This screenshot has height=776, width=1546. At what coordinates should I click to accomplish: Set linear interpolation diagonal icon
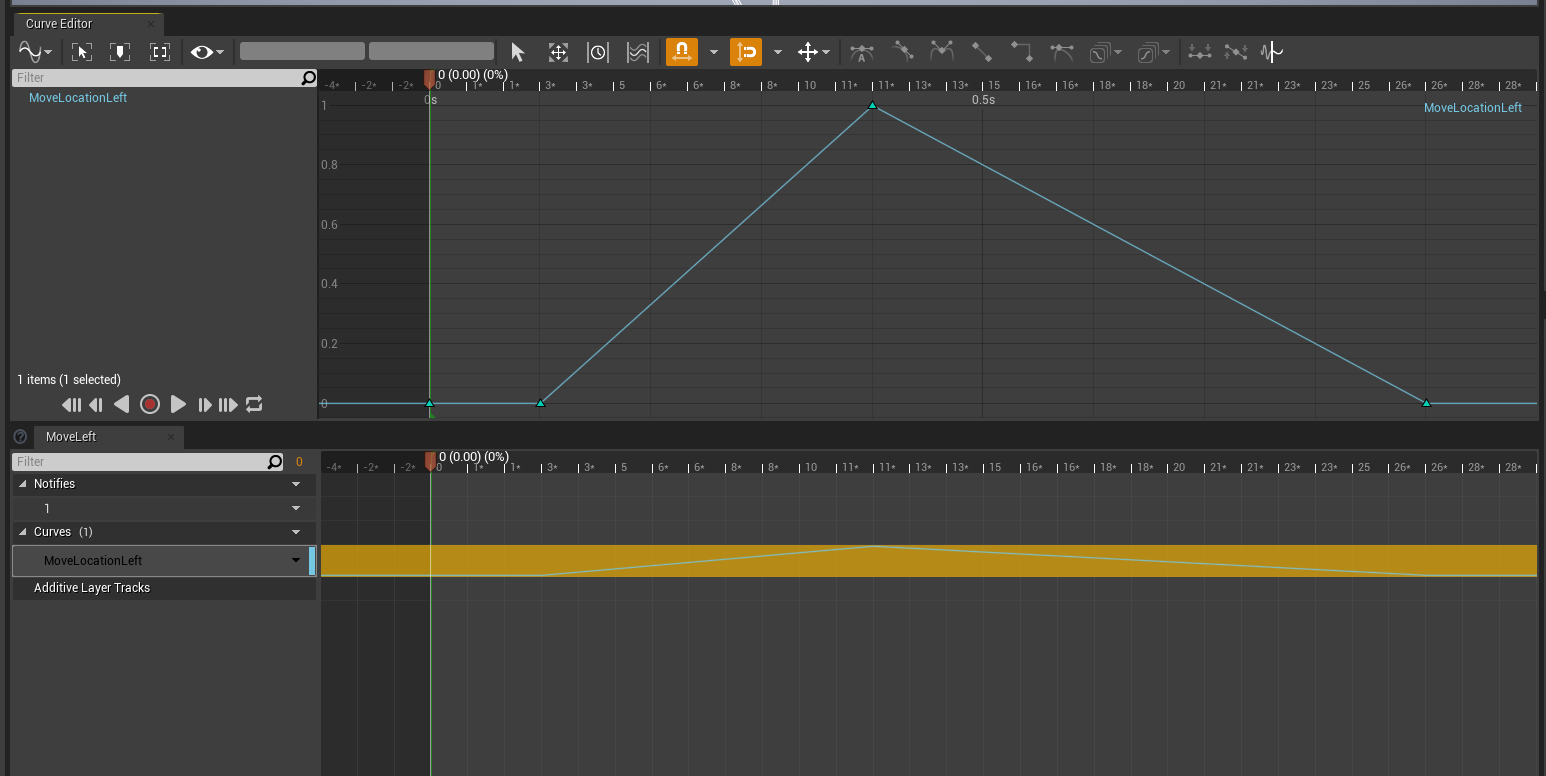coord(982,51)
